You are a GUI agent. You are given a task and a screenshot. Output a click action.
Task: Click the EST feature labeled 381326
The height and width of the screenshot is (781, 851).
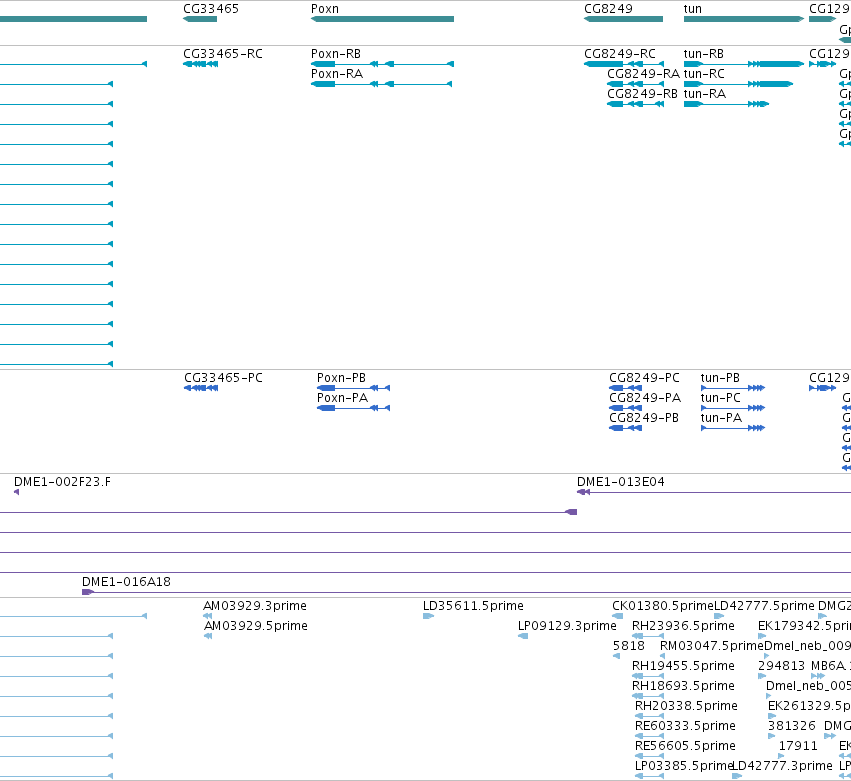tap(772, 736)
